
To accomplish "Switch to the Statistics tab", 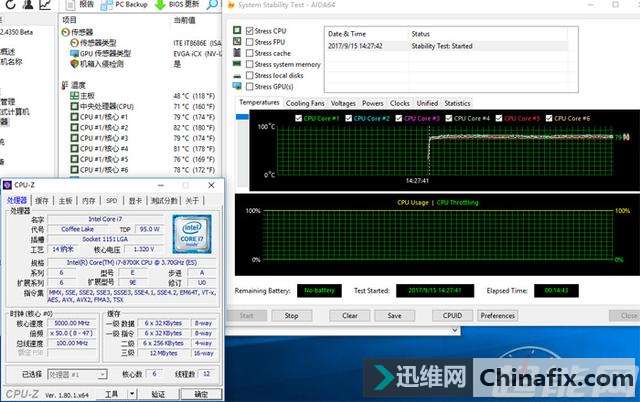I will pyautogui.click(x=458, y=103).
